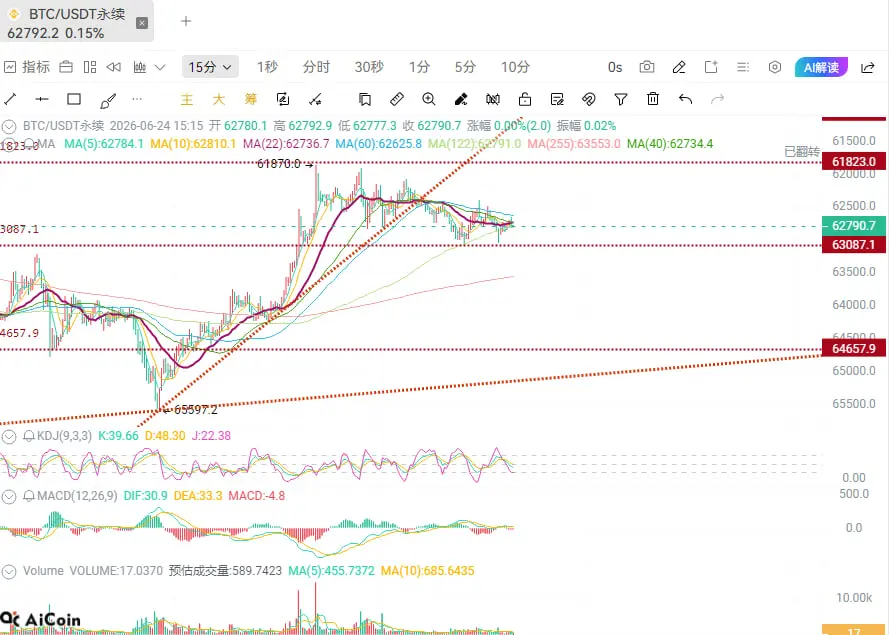Click the 已翻转 flipped axis label
Image resolution: width=889 pixels, height=635 pixels.
(802, 151)
